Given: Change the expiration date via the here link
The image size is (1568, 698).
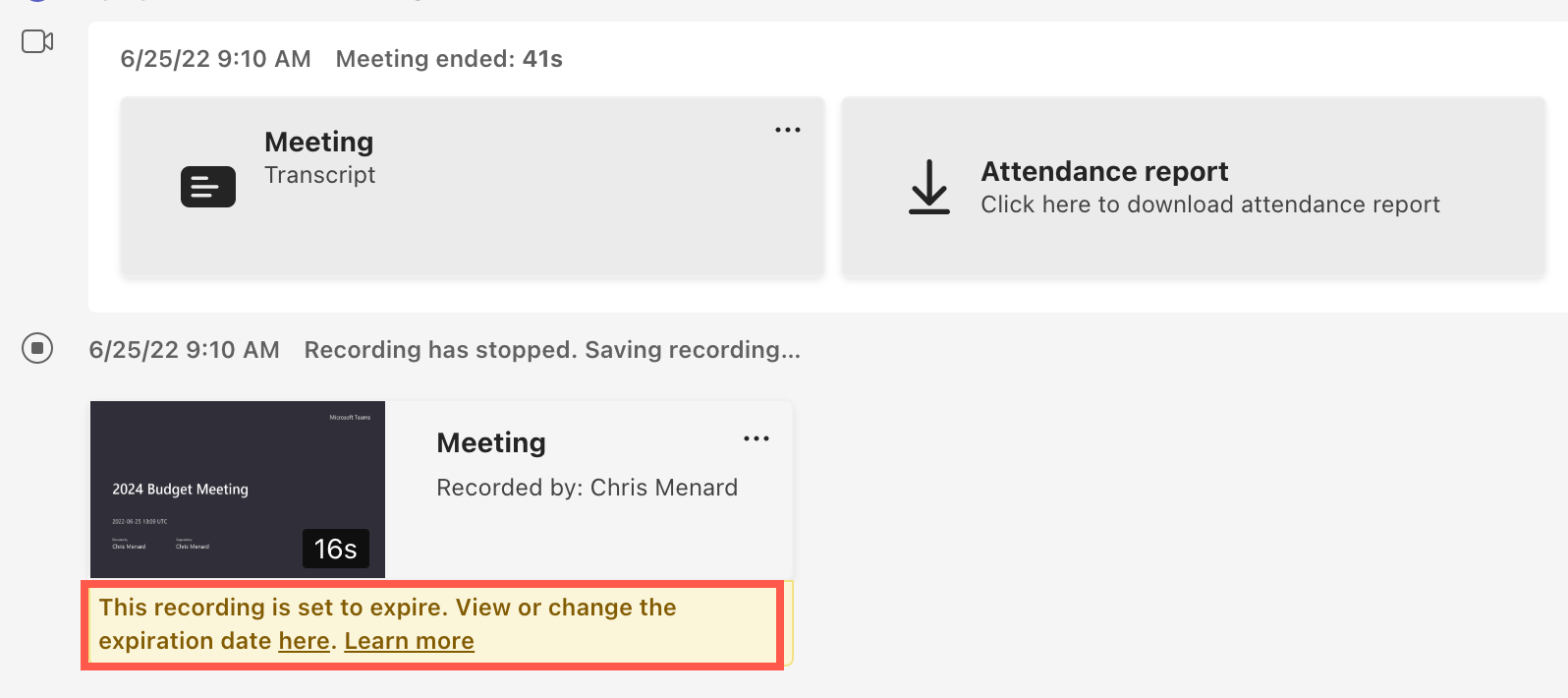Looking at the screenshot, I should click(303, 641).
